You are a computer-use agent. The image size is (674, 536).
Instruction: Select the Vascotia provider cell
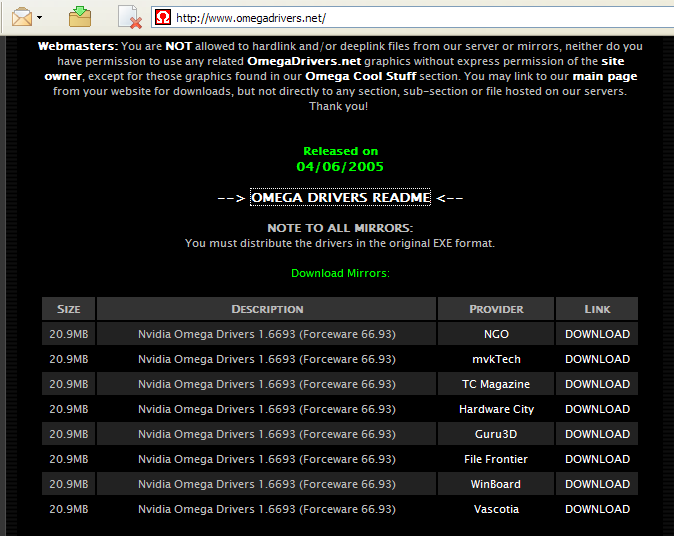[x=496, y=509]
